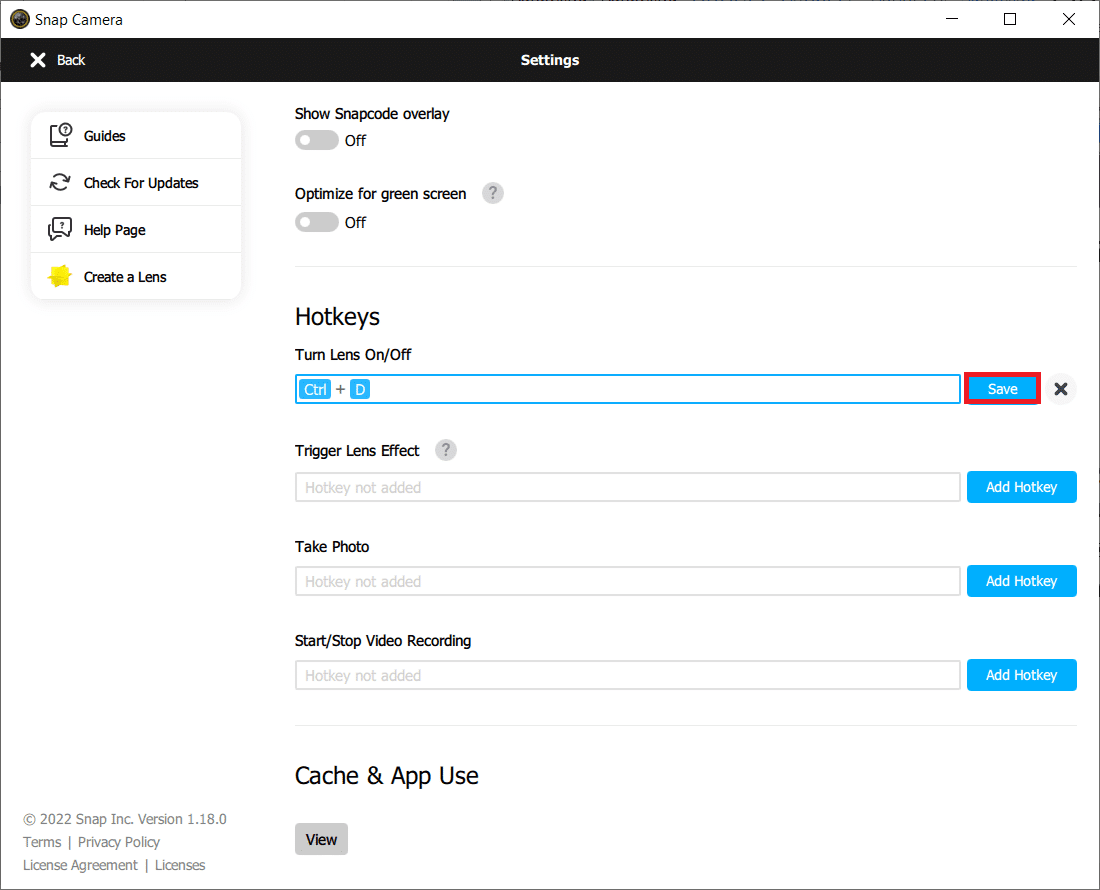Click the Turn Lens On/Off hotkey field
The image size is (1100, 890).
(x=660, y=389)
